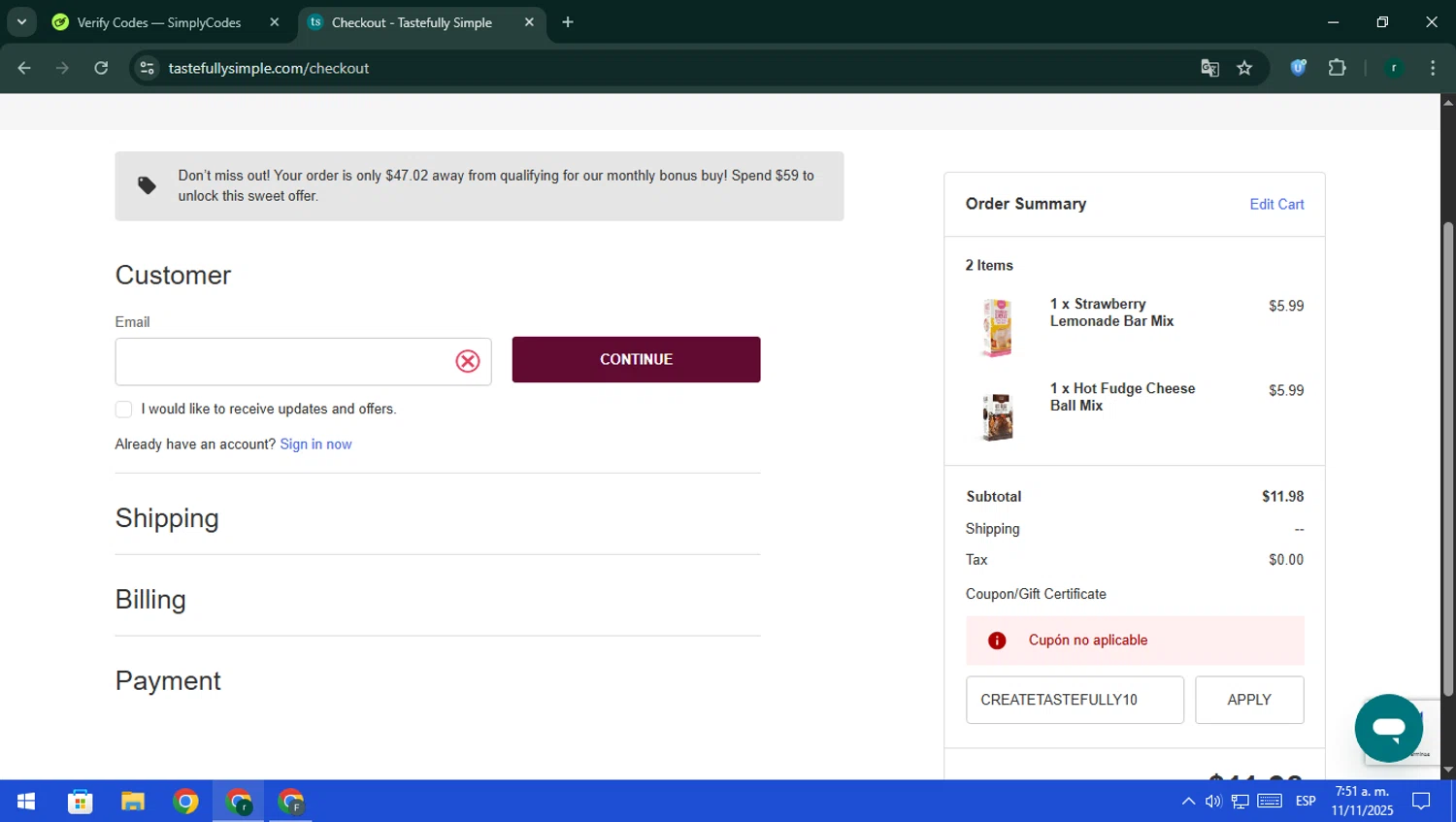Click the translate page icon
Screen dimensions: 1456x822
coord(1209,68)
